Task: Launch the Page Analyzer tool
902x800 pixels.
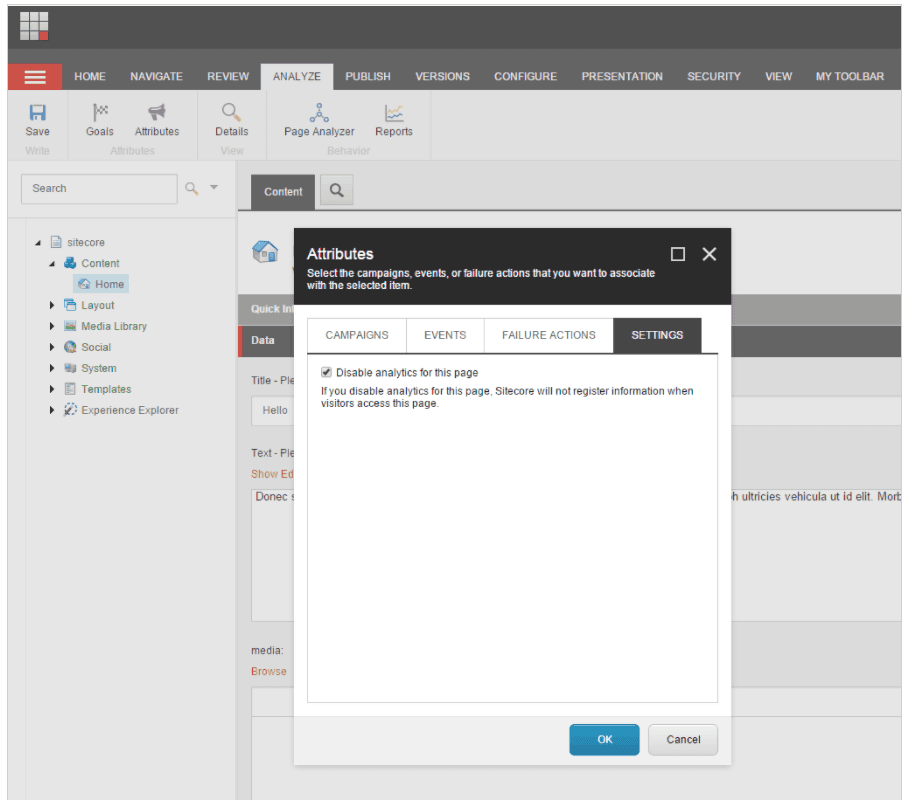Action: pyautogui.click(x=319, y=114)
